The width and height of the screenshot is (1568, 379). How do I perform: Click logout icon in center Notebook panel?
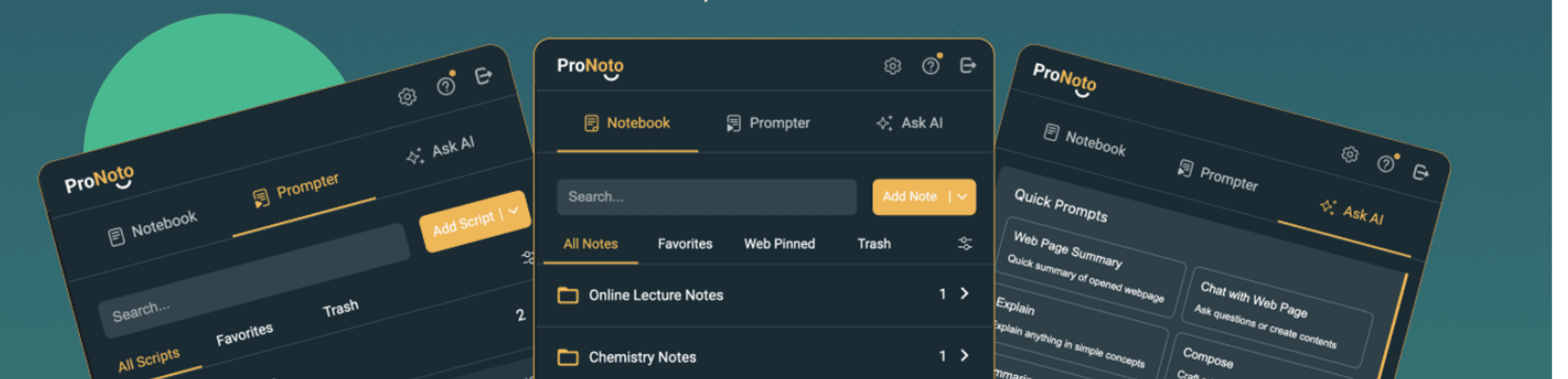[968, 66]
